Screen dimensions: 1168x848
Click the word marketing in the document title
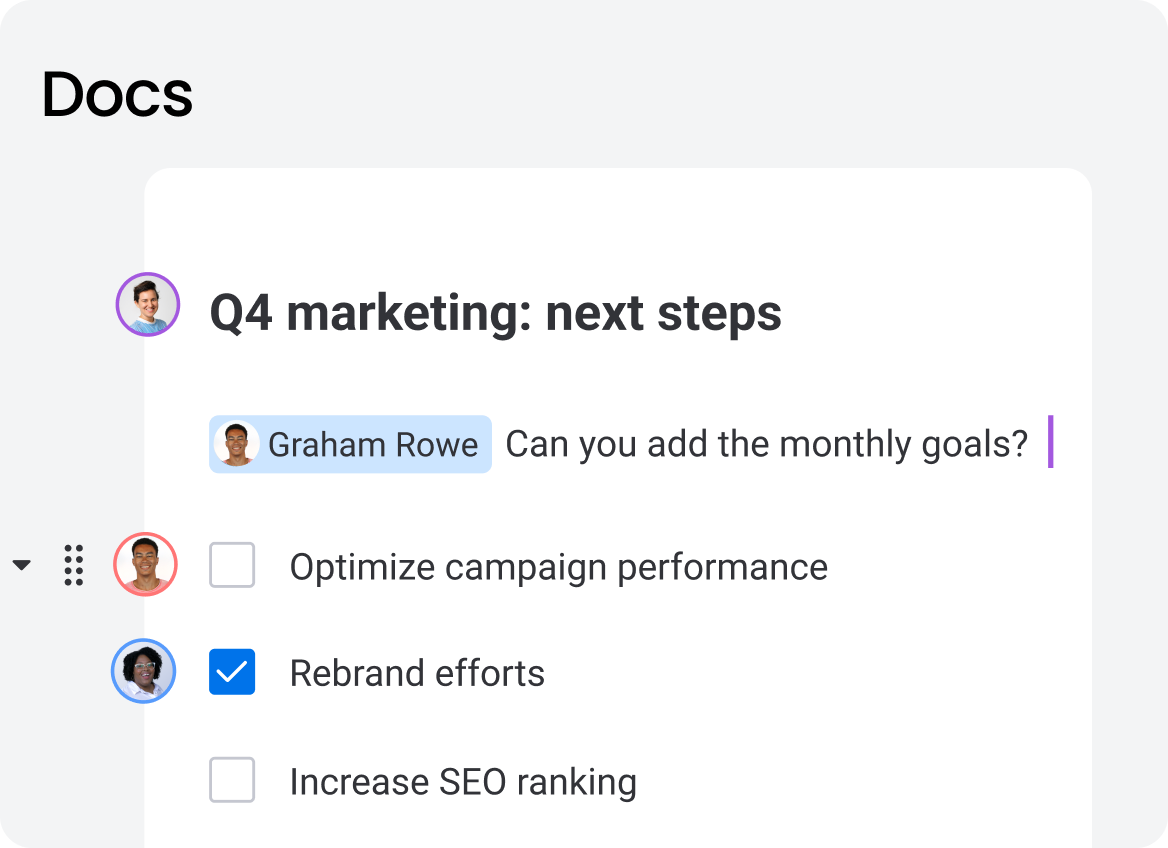click(408, 314)
